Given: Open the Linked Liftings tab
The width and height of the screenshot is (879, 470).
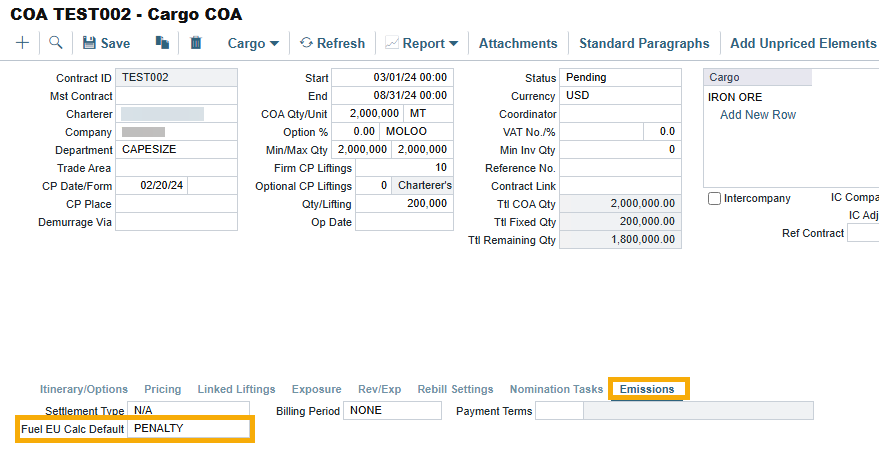Looking at the screenshot, I should pyautogui.click(x=236, y=389).
